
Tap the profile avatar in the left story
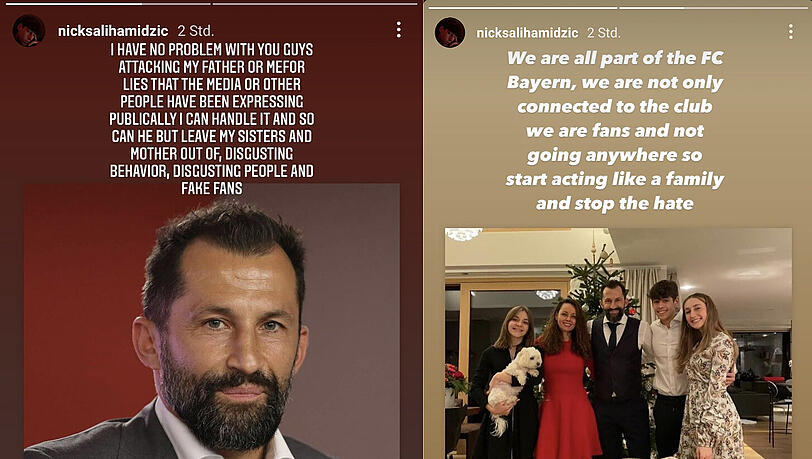[x=28, y=31]
